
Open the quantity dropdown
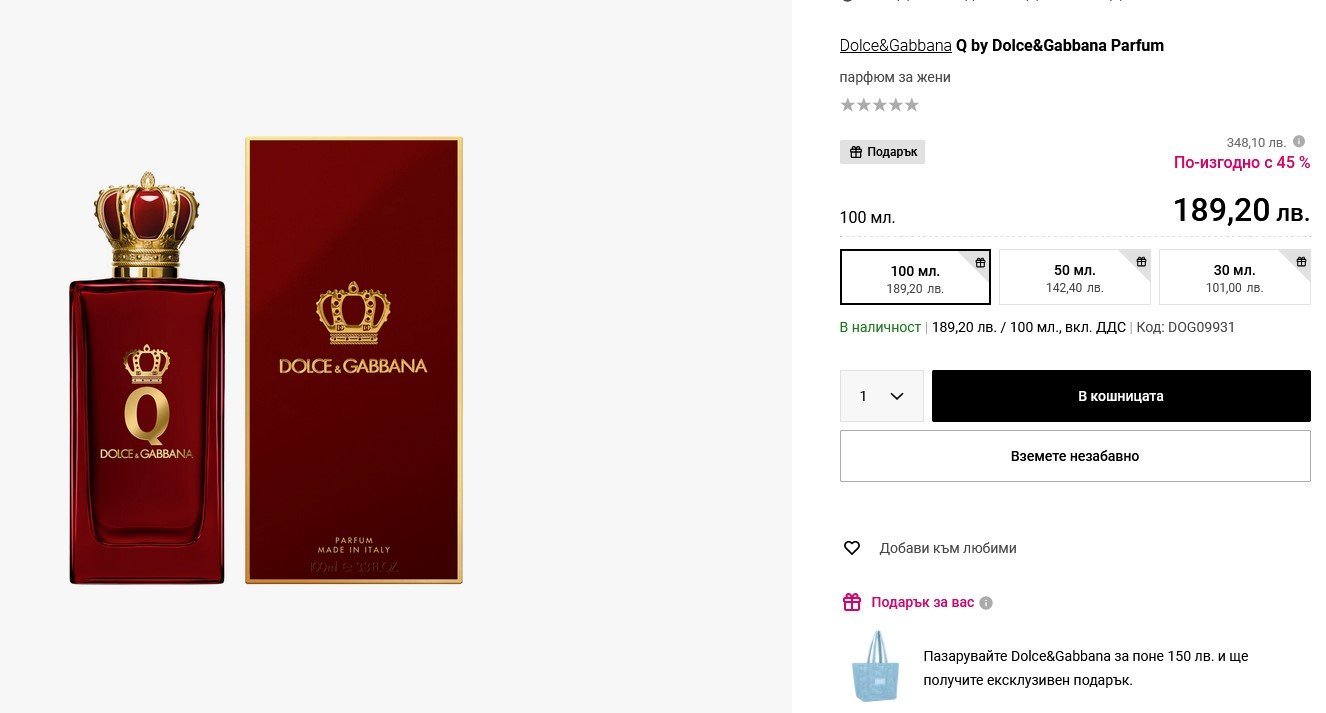[x=881, y=396]
